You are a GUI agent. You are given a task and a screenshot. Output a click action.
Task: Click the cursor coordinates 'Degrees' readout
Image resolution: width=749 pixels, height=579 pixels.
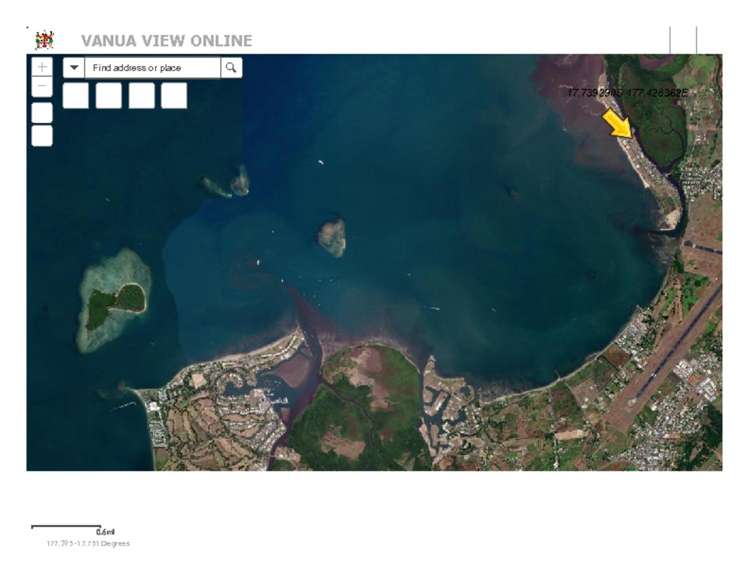(x=88, y=543)
